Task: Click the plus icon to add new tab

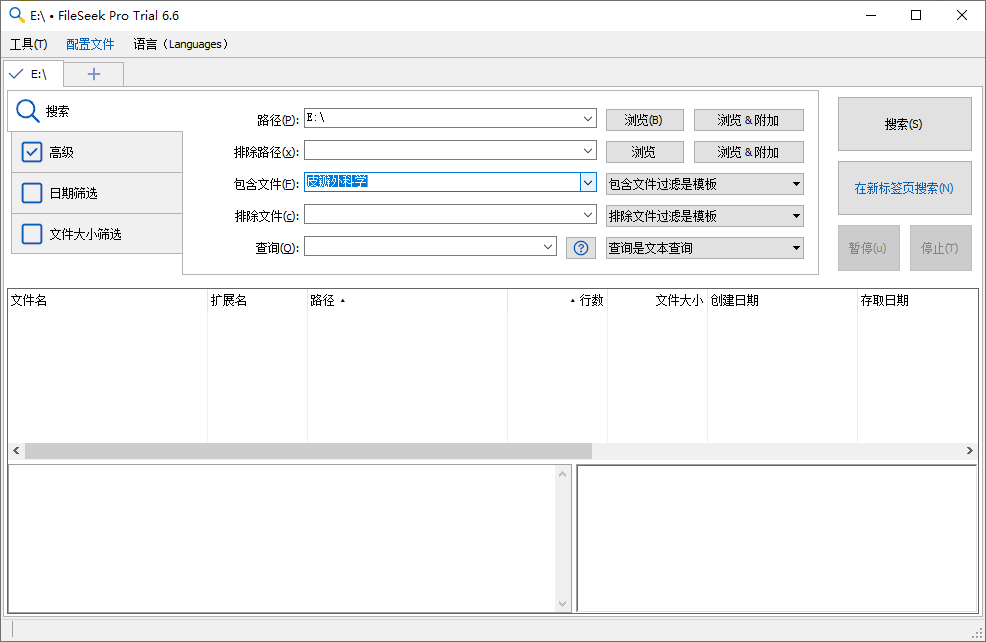Action: [x=94, y=74]
